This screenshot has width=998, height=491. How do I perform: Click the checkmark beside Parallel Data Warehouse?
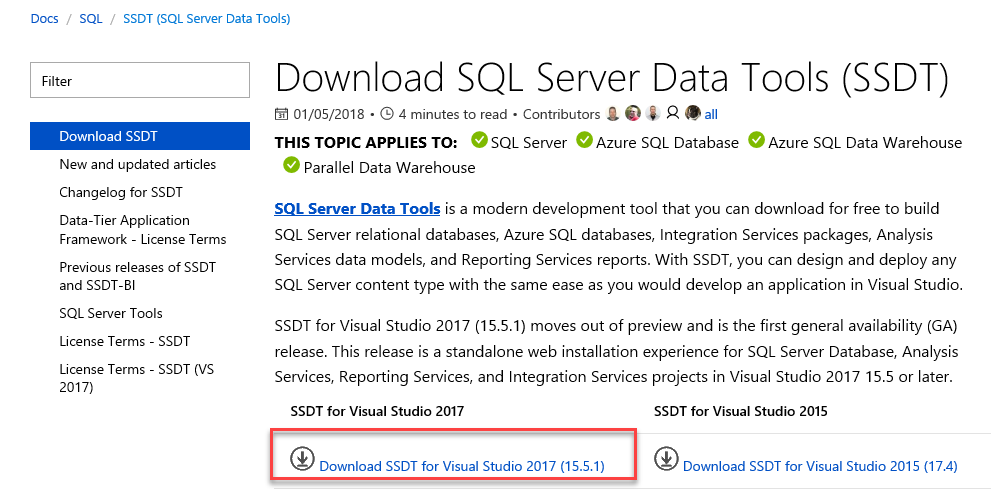click(x=291, y=165)
